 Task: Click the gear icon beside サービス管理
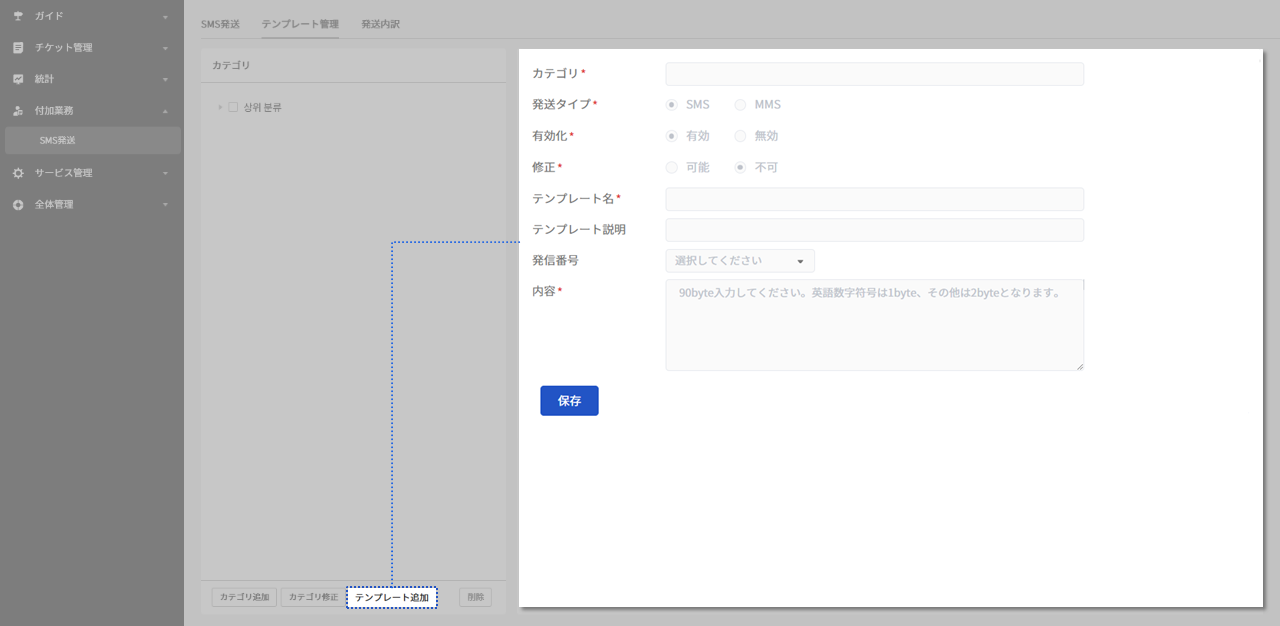point(18,173)
